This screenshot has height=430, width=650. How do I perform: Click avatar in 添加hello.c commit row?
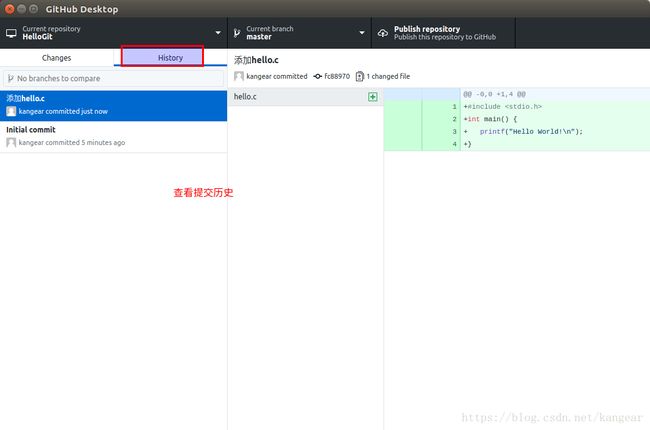pos(11,111)
